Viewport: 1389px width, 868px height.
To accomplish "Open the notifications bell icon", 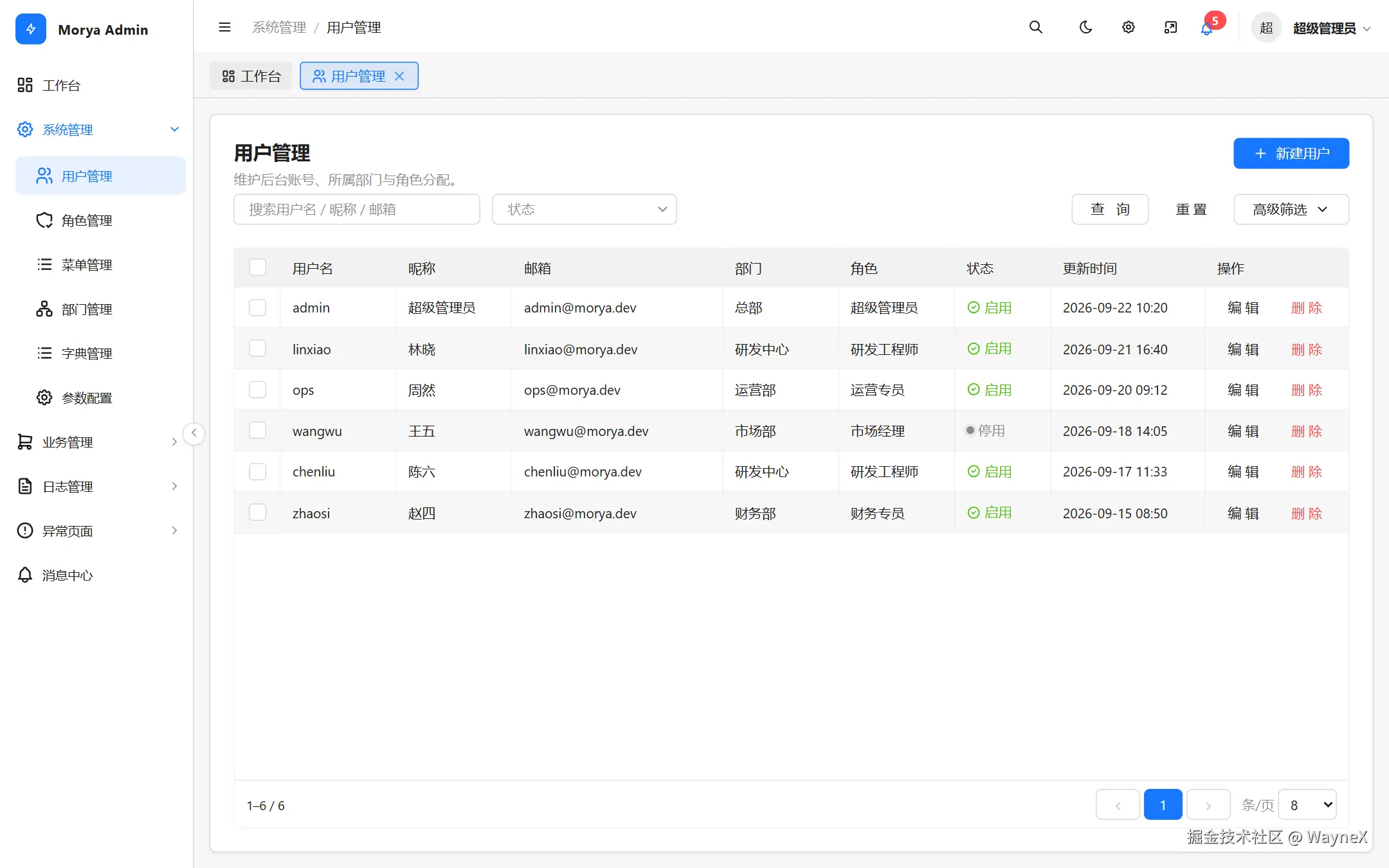I will [1207, 29].
